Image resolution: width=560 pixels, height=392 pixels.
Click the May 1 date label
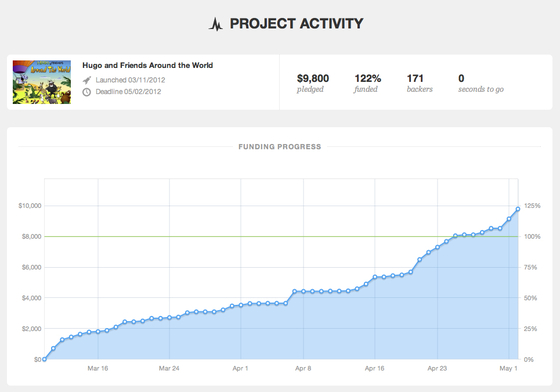click(x=508, y=368)
